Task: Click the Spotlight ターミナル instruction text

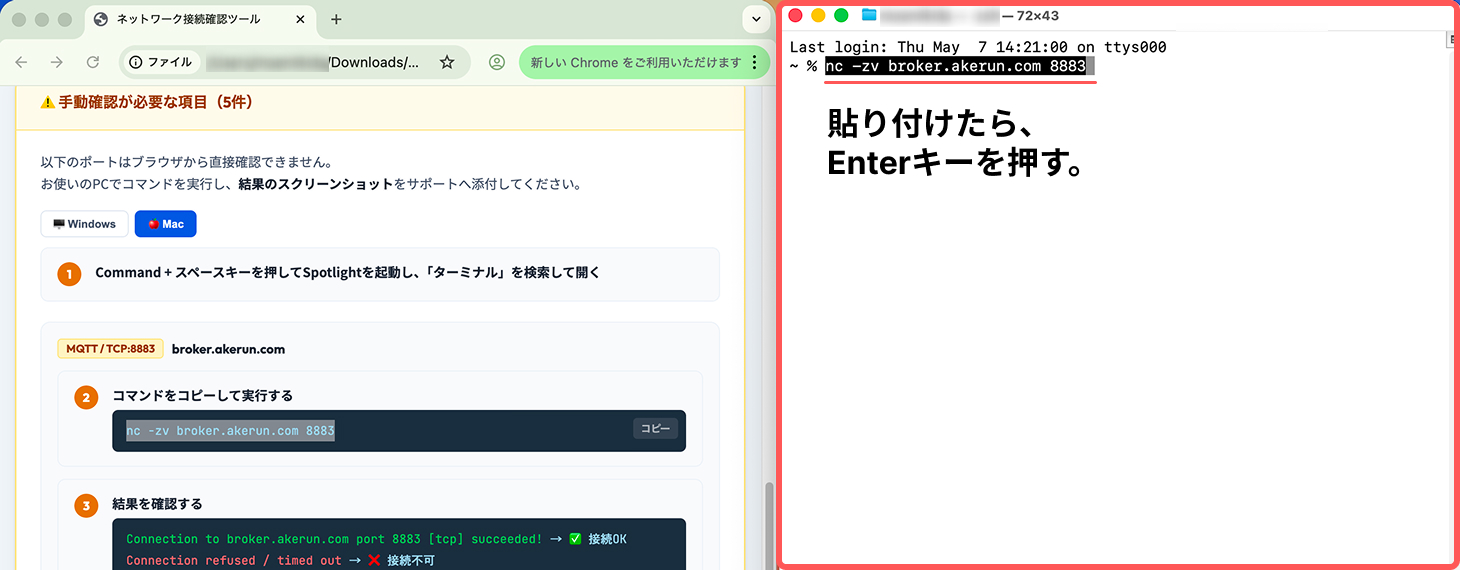Action: click(x=348, y=272)
